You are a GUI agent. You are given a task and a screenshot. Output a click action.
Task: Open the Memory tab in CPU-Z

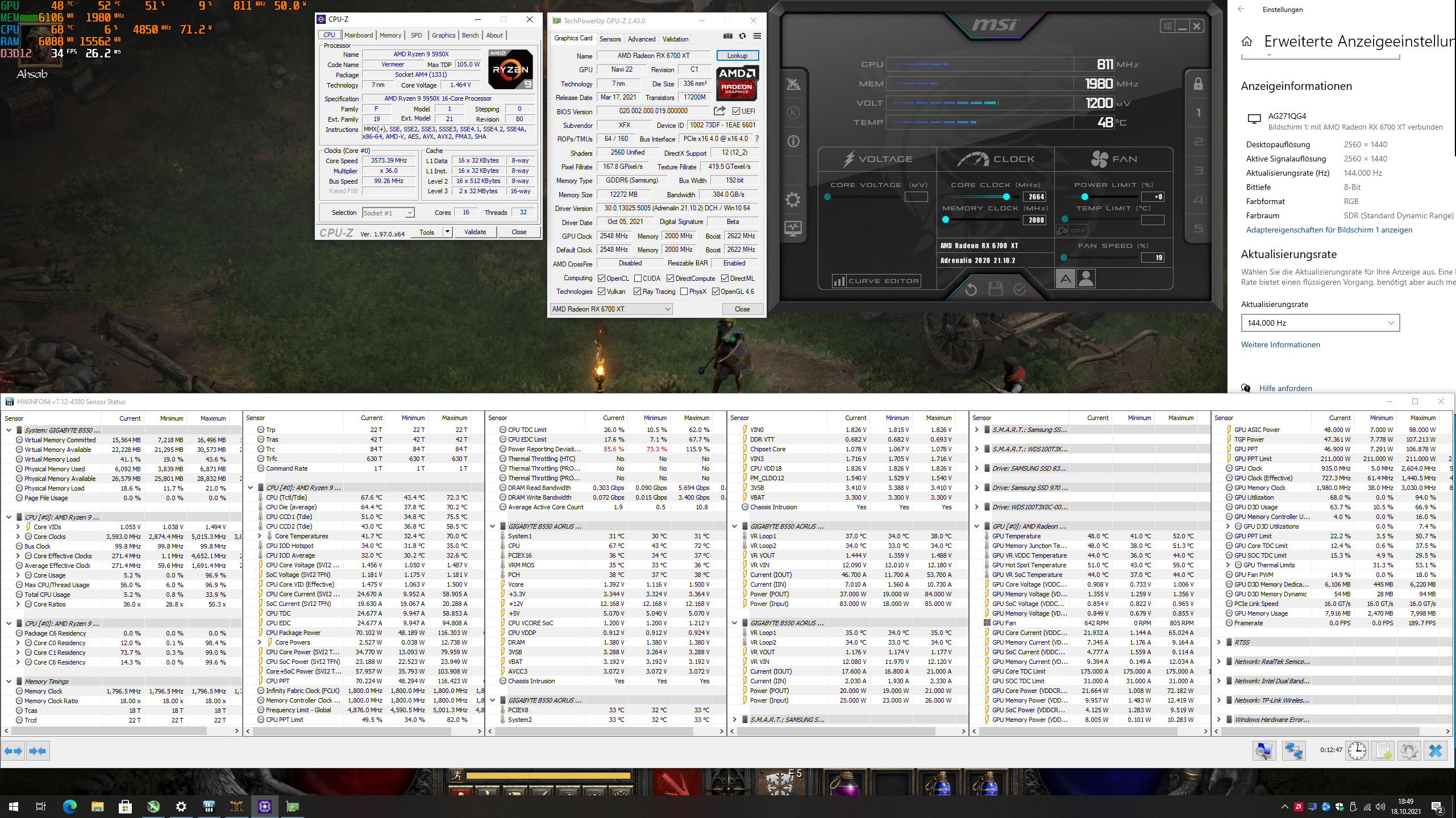(390, 35)
